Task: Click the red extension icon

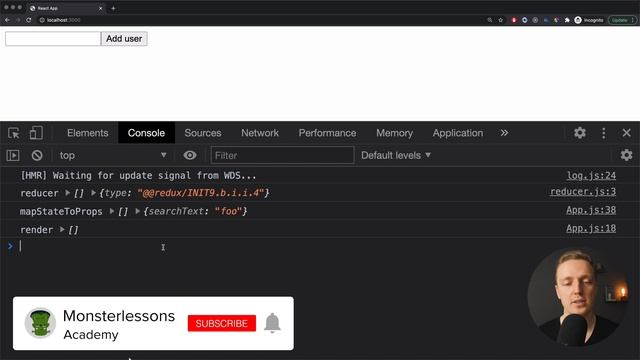Action: (514, 20)
